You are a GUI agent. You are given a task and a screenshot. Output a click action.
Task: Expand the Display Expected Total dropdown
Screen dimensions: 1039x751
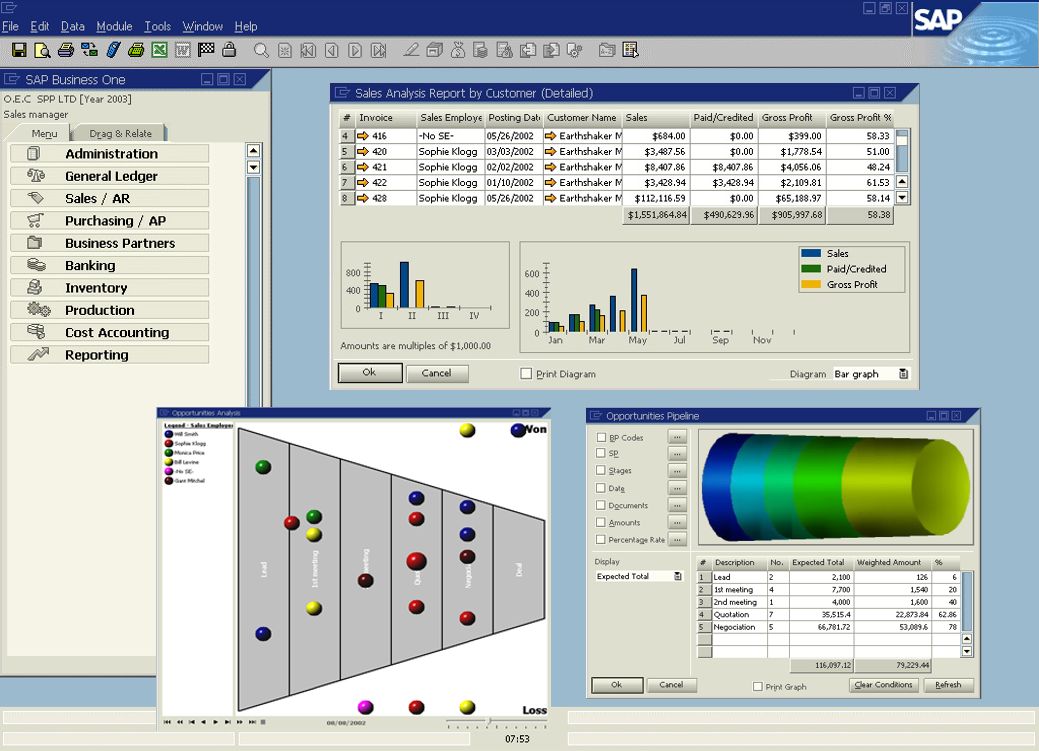tap(678, 577)
